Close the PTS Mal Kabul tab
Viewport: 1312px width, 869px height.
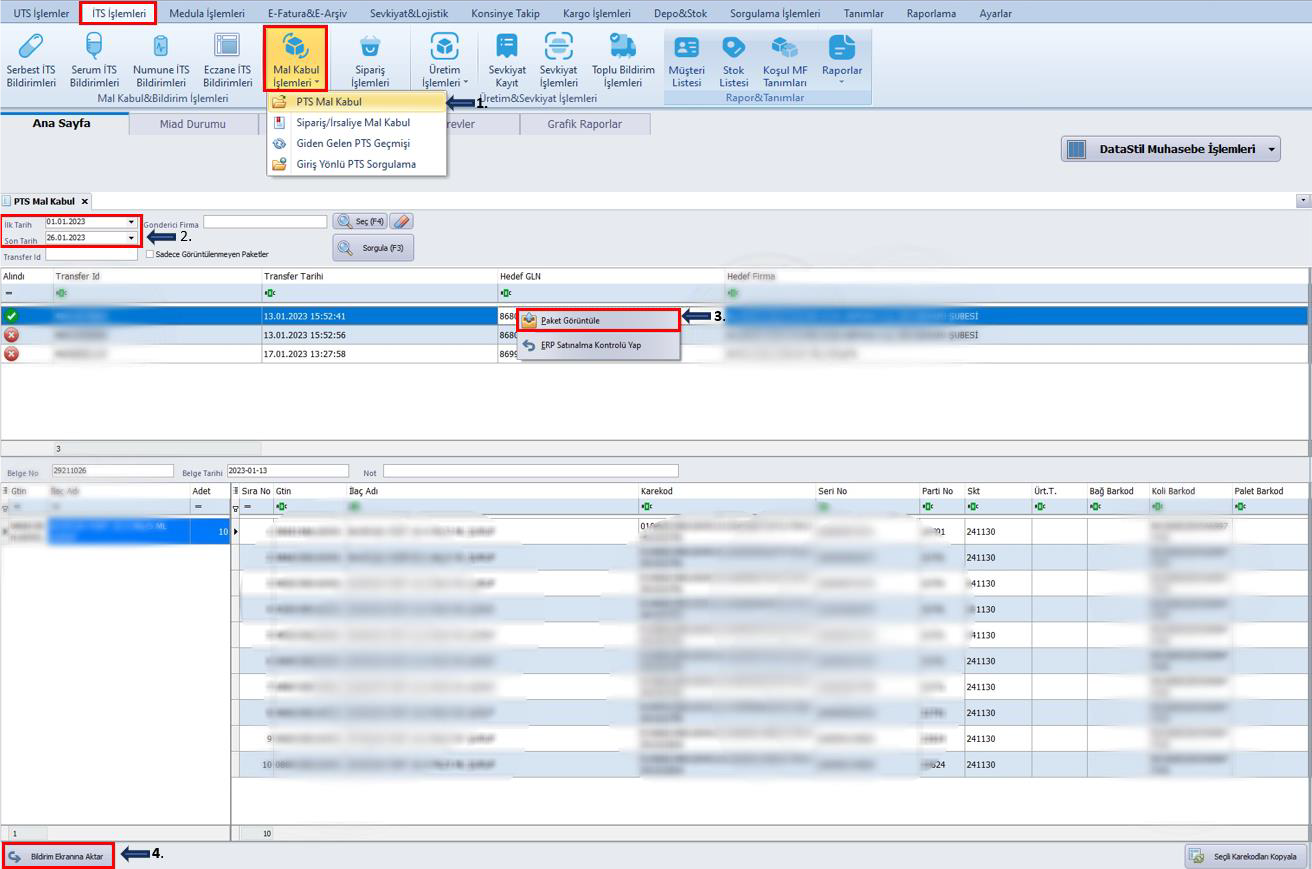pyautogui.click(x=85, y=201)
